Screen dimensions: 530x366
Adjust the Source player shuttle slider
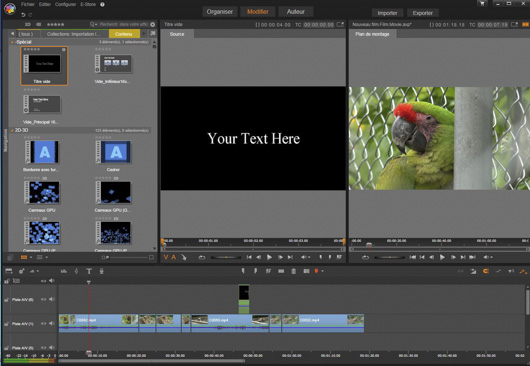[x=226, y=257]
